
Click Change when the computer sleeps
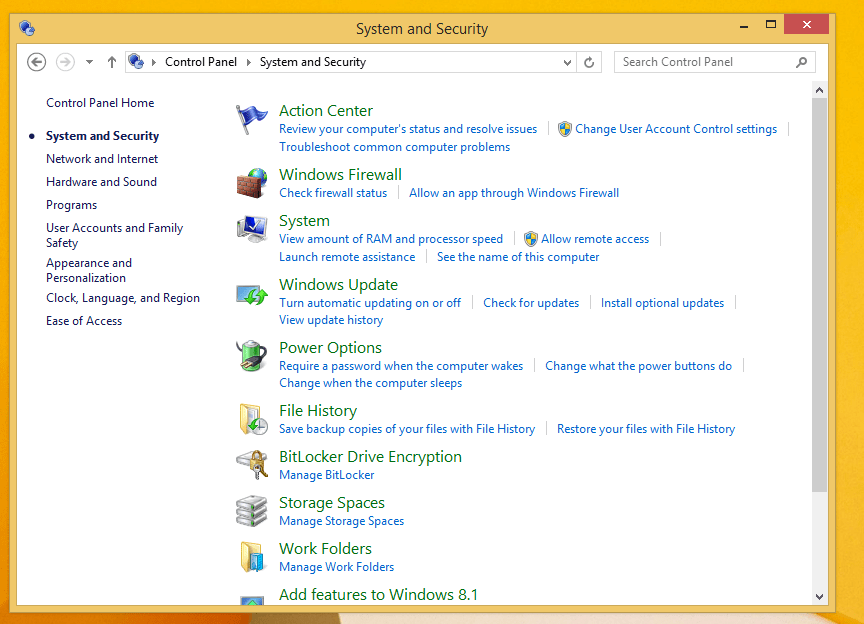pyautogui.click(x=371, y=383)
